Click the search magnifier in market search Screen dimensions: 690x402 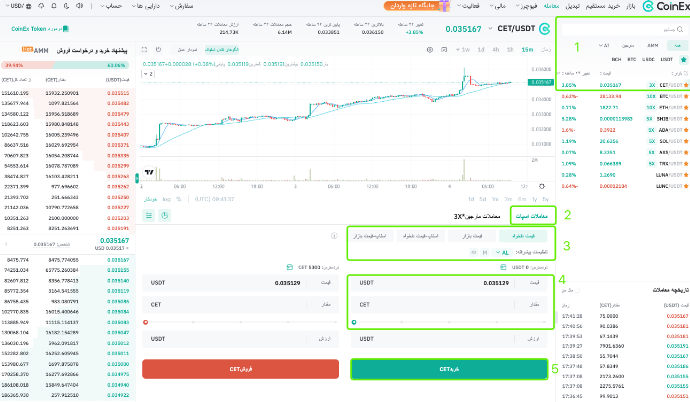[680, 29]
